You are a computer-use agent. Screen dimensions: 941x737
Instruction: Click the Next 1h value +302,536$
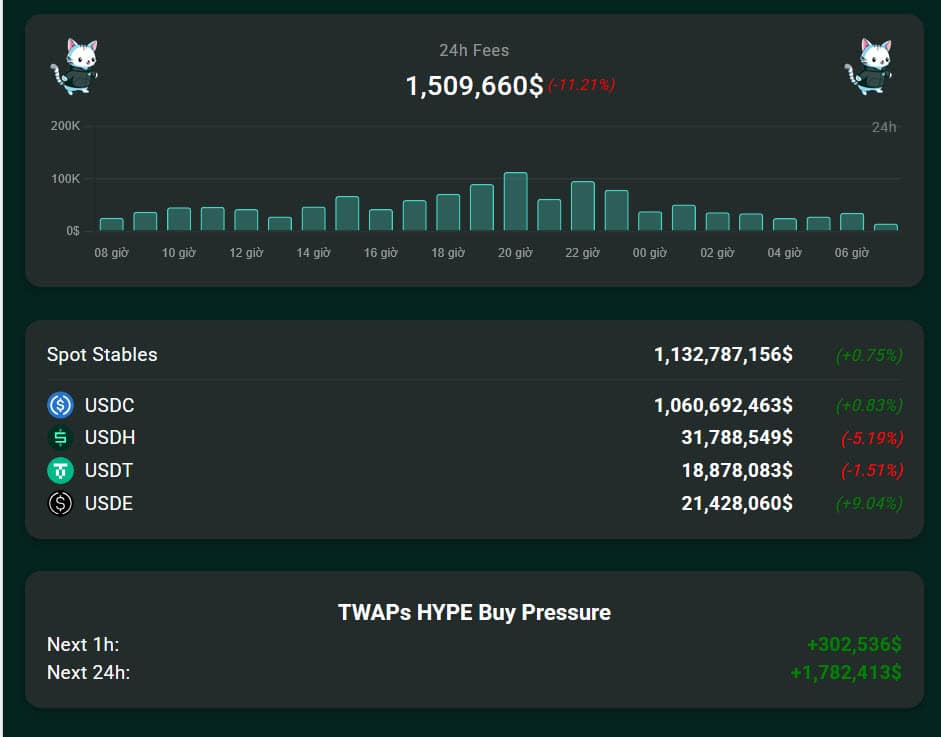[x=854, y=644]
